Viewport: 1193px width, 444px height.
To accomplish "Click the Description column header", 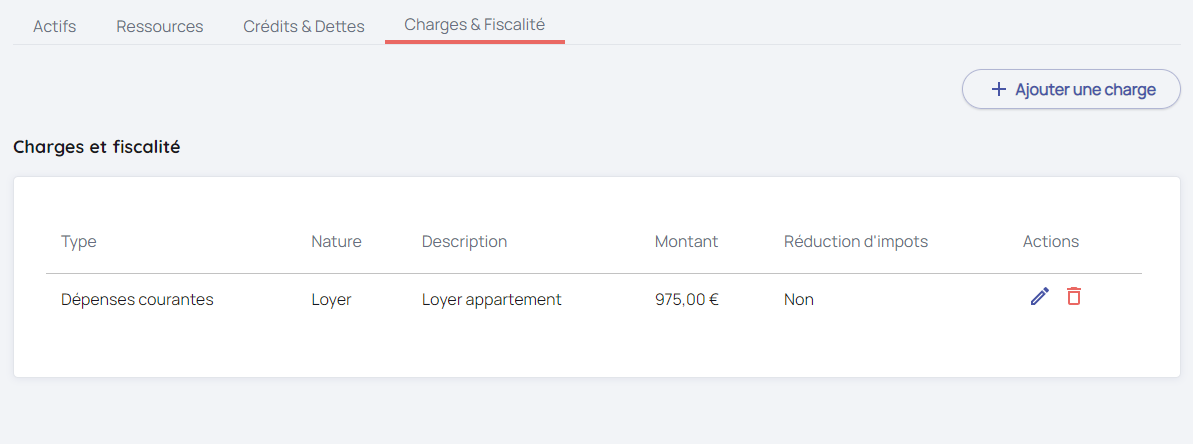I will (x=464, y=241).
